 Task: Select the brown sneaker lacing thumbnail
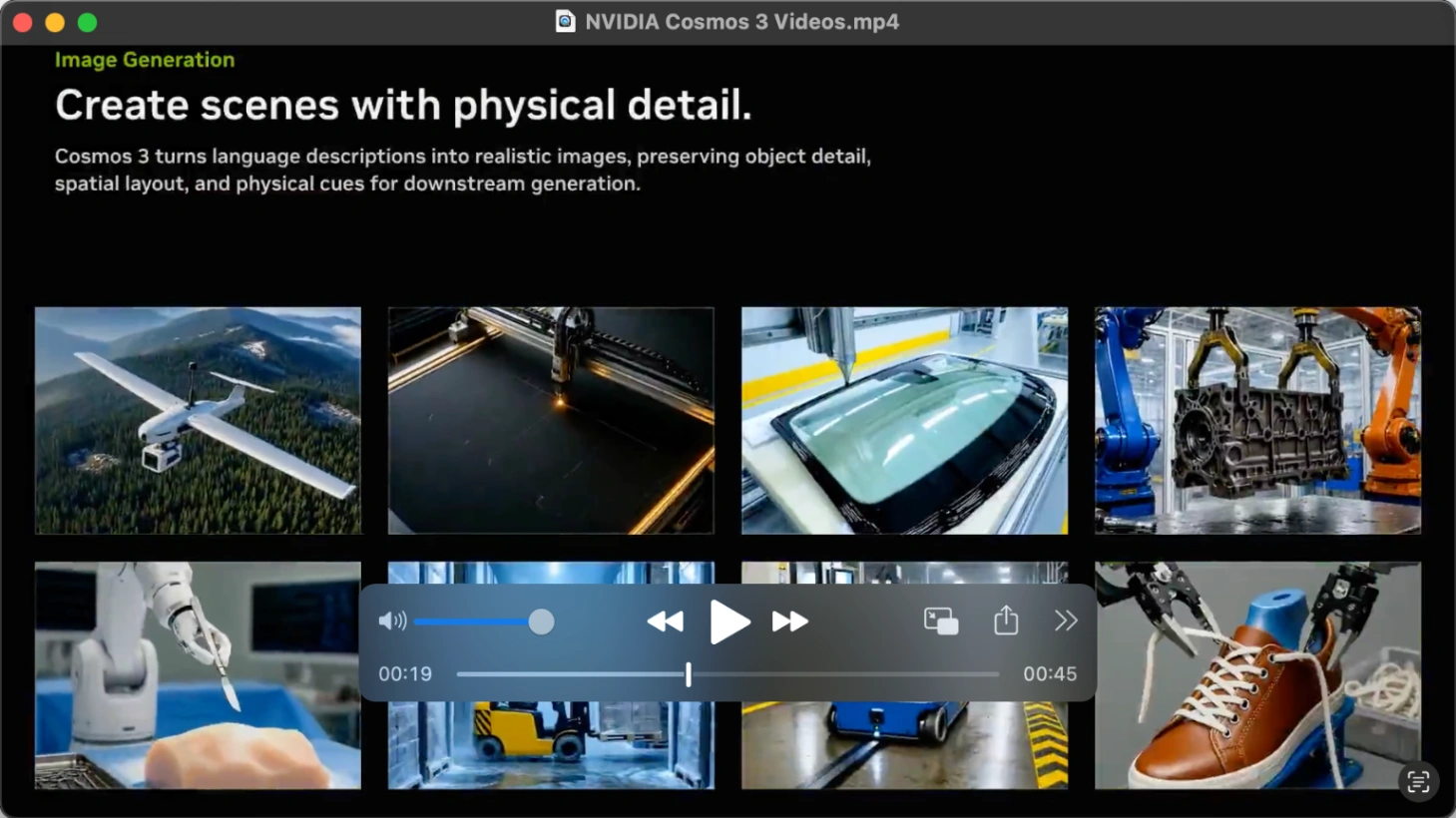tap(1257, 675)
